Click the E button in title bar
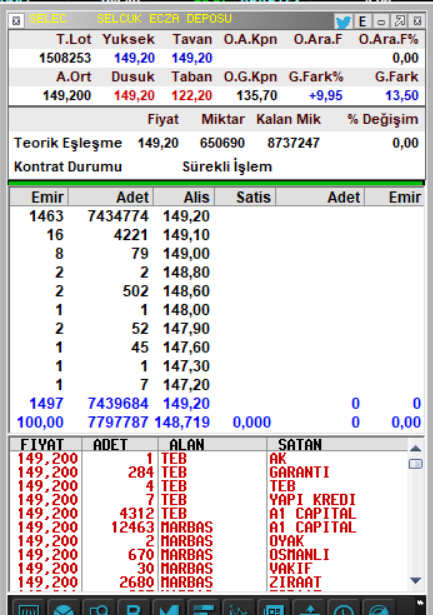Screen dimensions: 433x615 (x=362, y=21)
